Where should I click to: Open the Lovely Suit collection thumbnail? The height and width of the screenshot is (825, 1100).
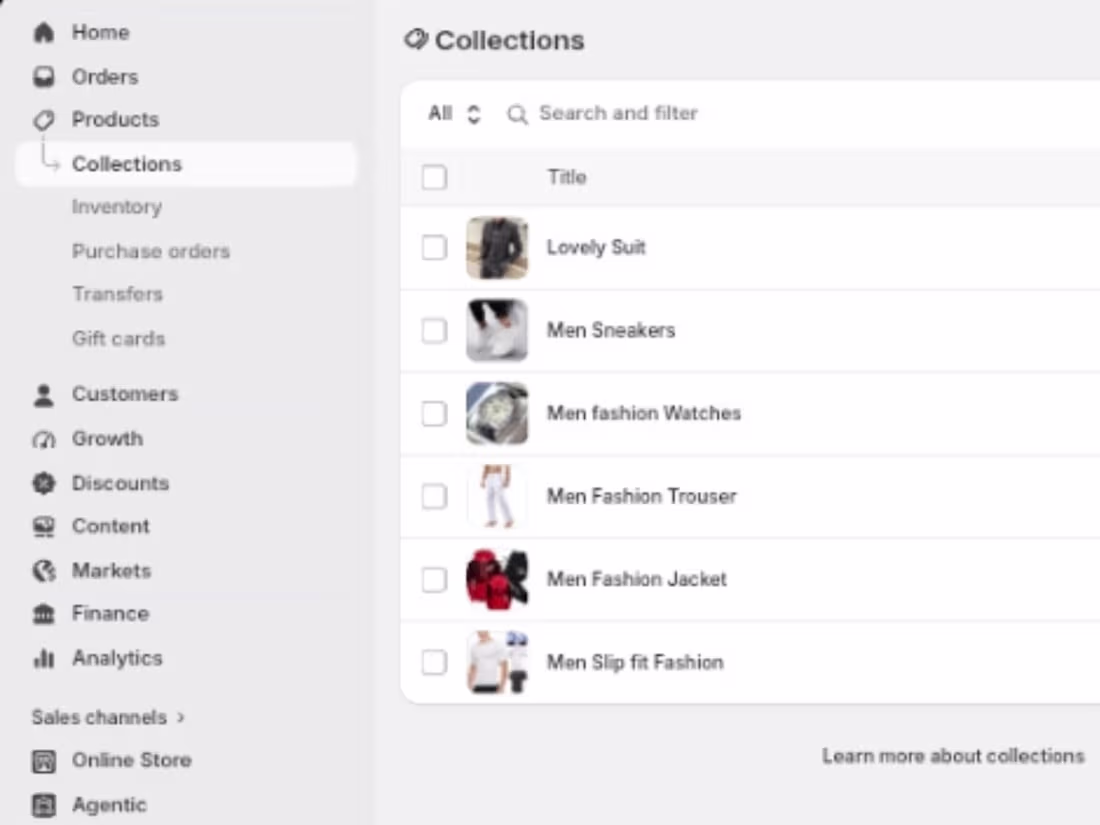[x=497, y=248]
